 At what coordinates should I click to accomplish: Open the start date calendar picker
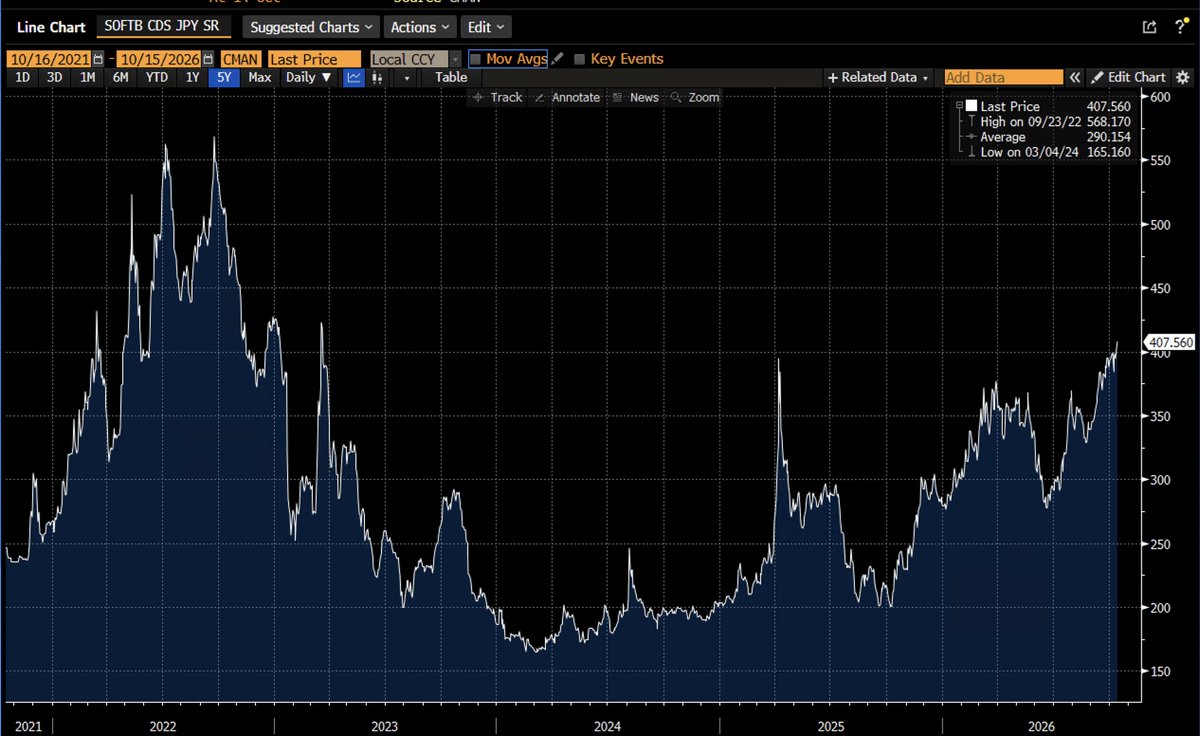click(x=98, y=59)
